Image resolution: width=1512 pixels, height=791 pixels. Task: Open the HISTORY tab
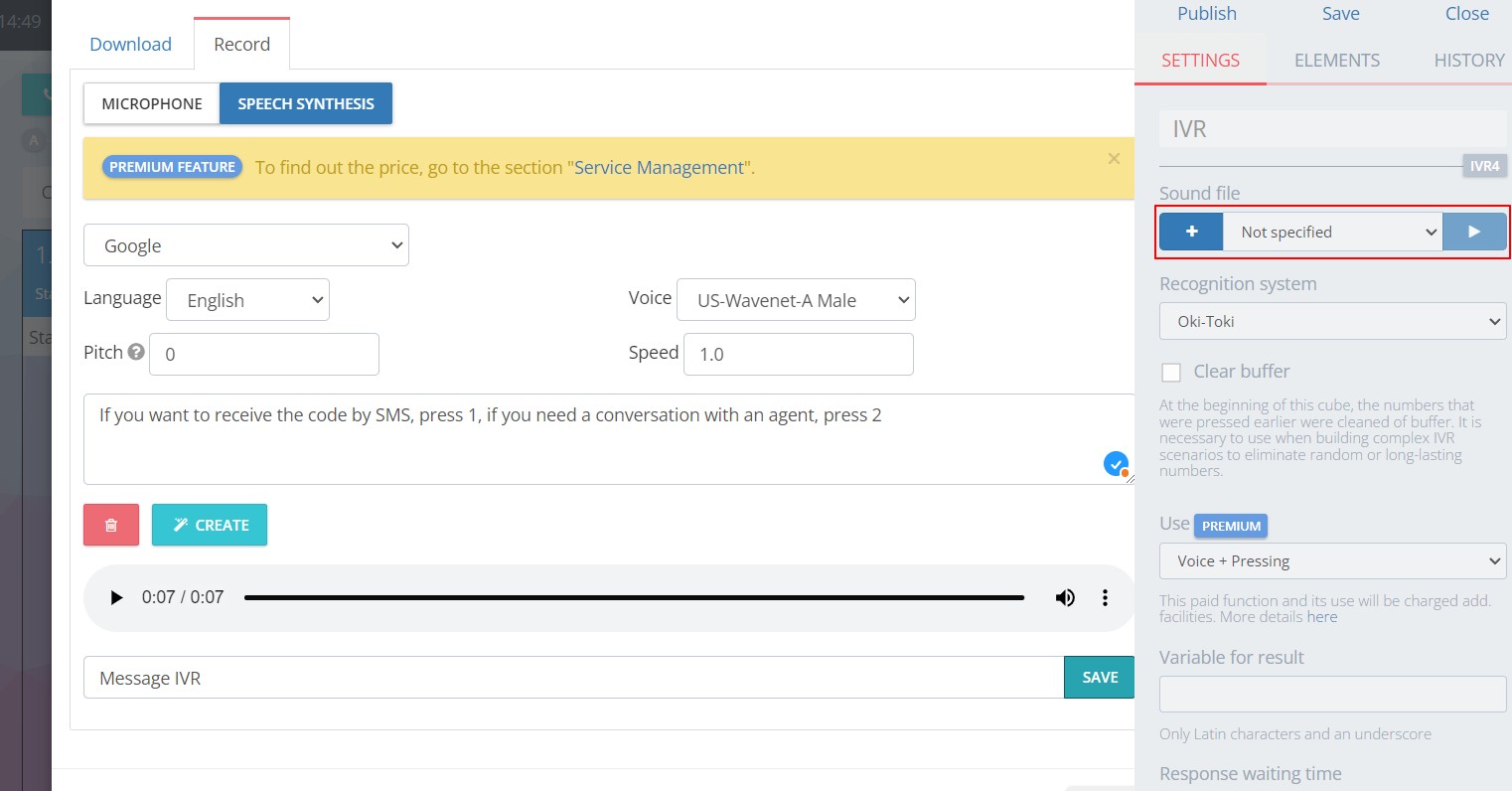pyautogui.click(x=1469, y=60)
